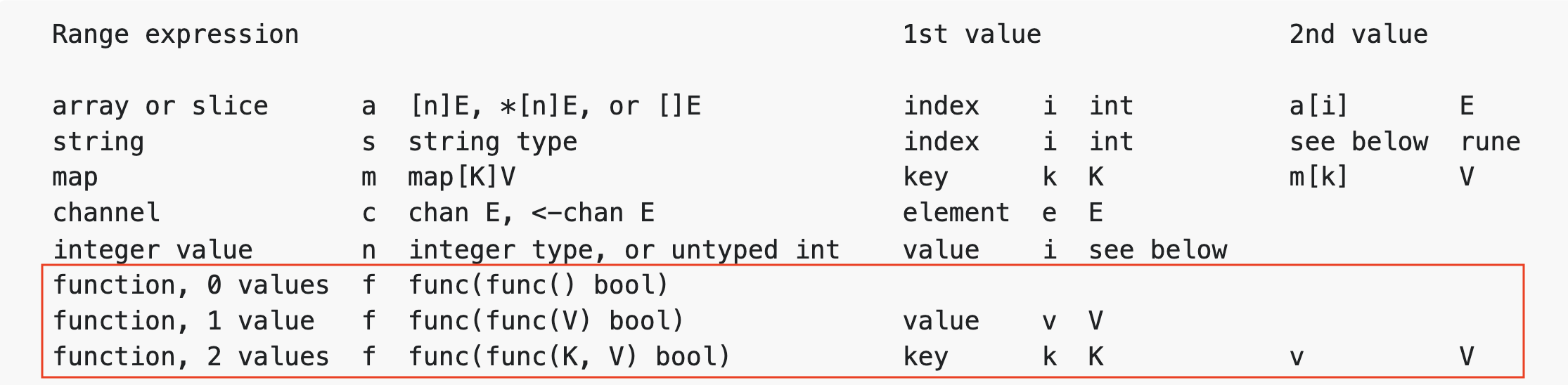Image resolution: width=1568 pixels, height=385 pixels.
Task: Click the "chan E, <-chan E" type text
Action: pos(531,213)
